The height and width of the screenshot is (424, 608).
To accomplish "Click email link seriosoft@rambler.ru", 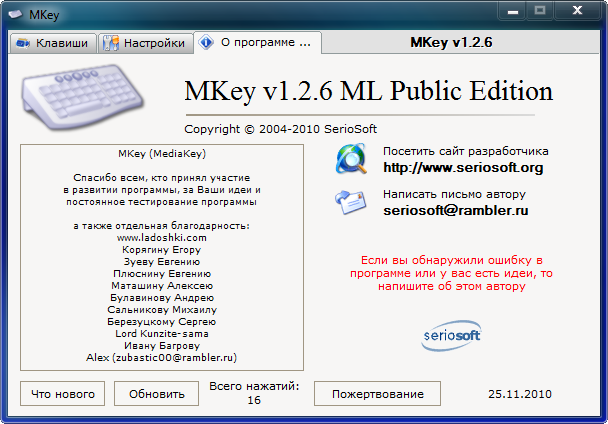I will tap(456, 210).
